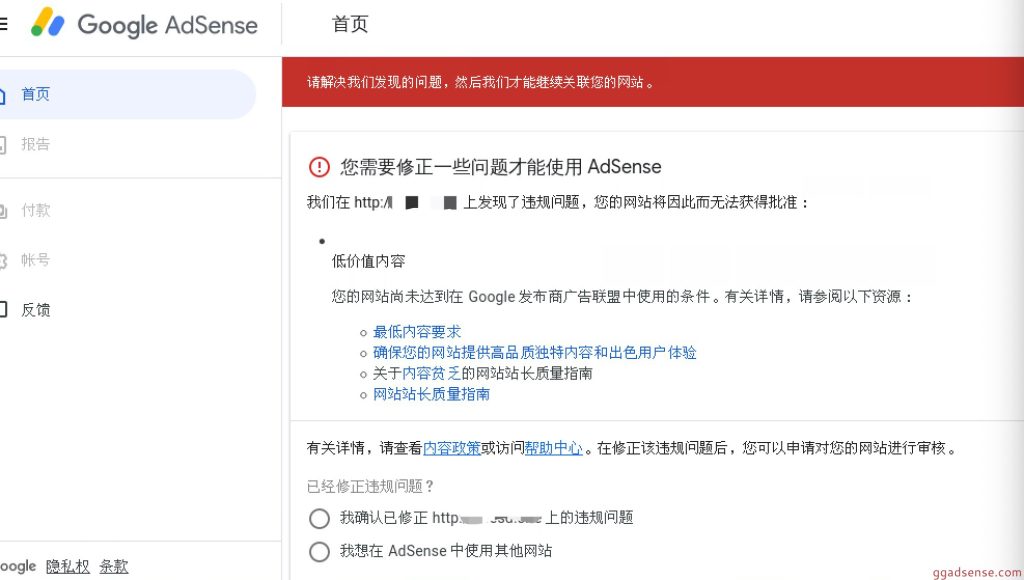
Task: Click the red warning alert icon
Action: 319,167
